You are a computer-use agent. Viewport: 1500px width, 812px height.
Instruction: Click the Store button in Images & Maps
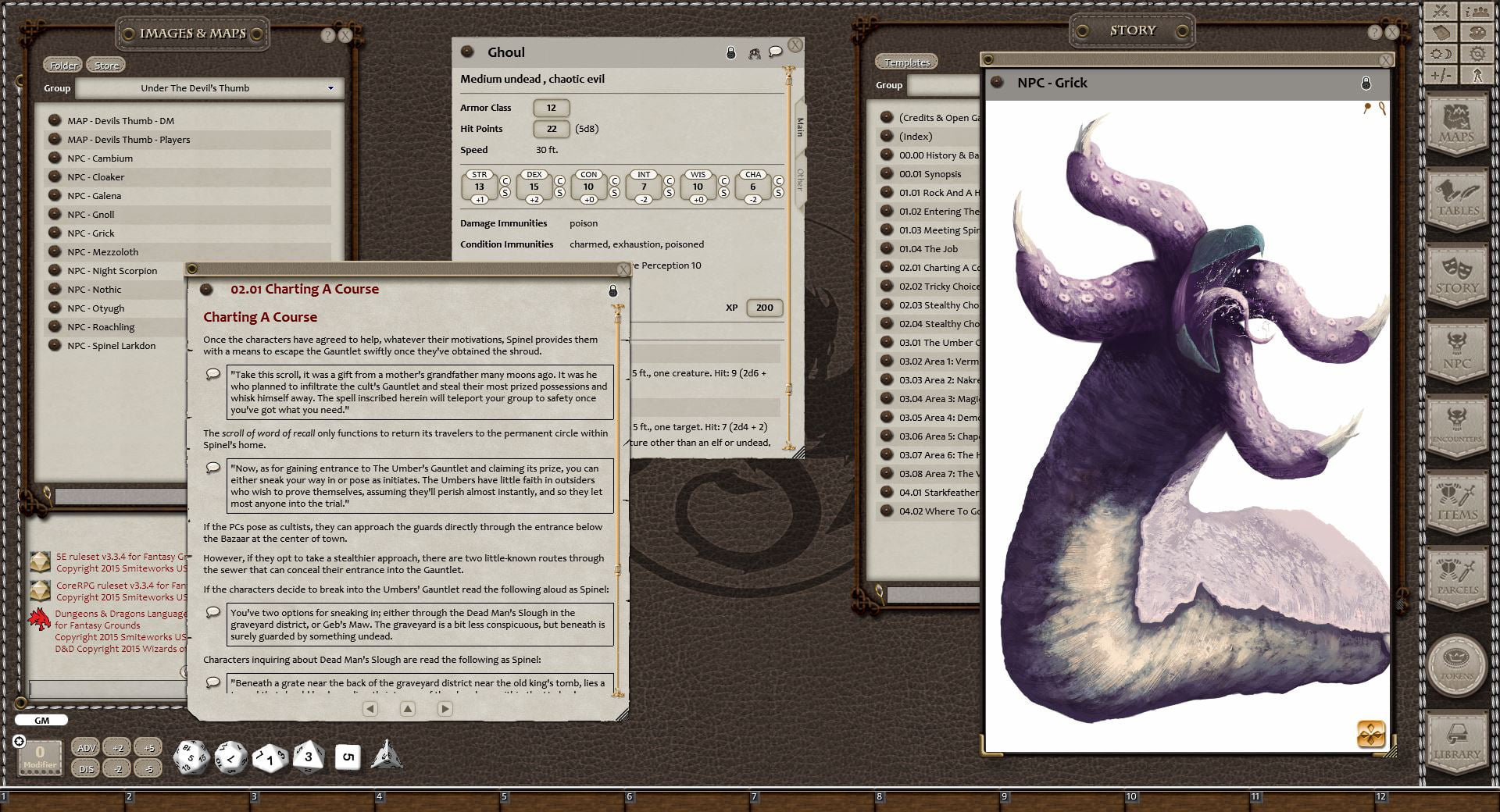pos(106,66)
